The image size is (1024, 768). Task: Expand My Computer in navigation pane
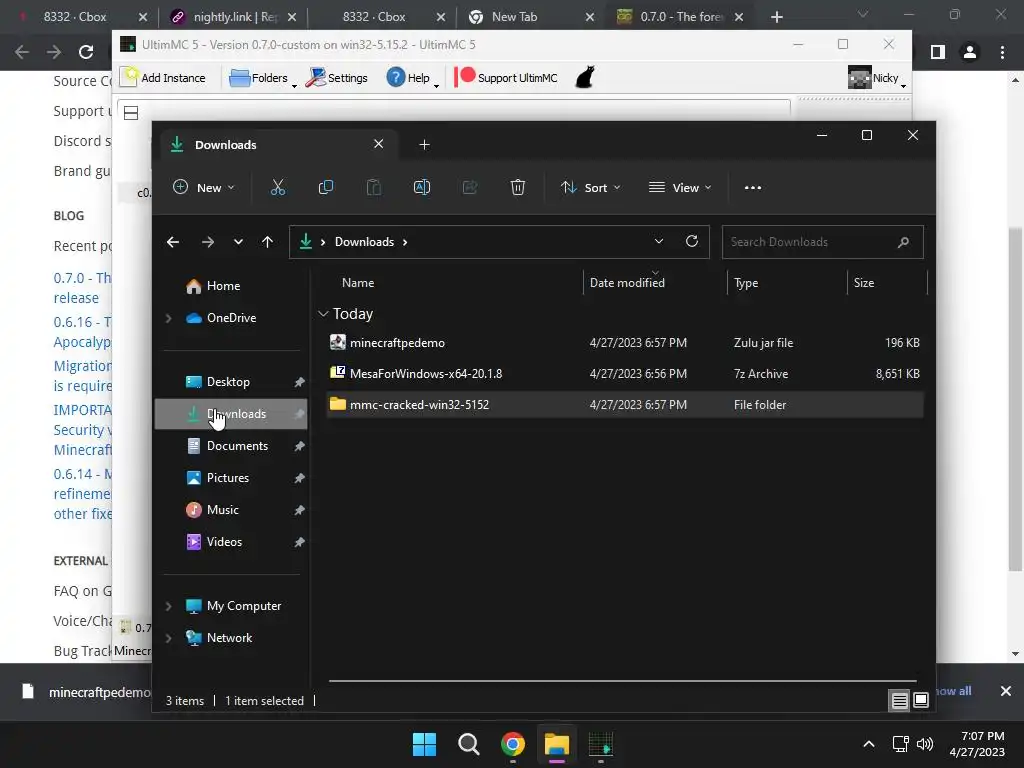point(168,606)
